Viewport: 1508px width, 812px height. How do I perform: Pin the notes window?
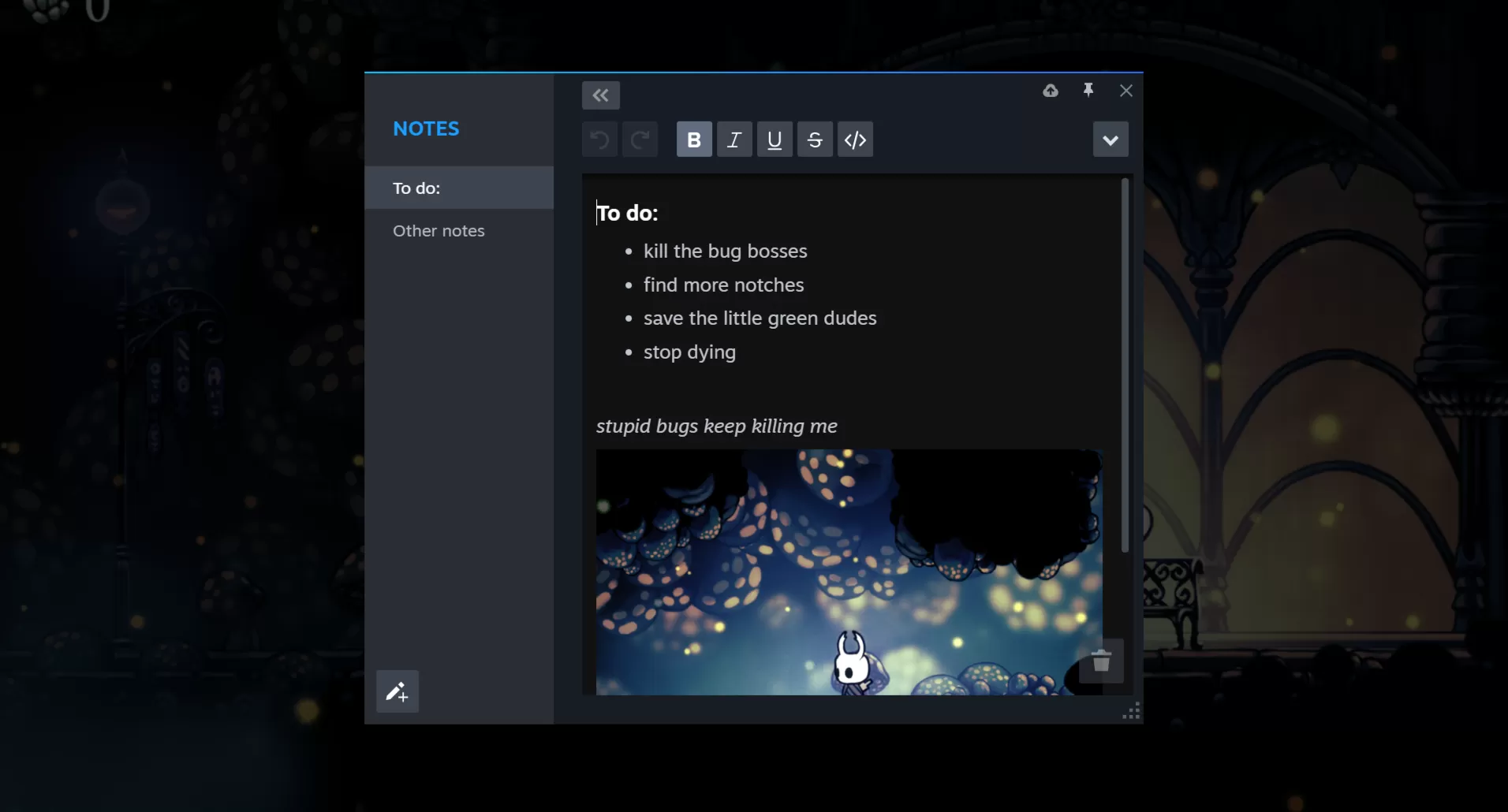click(1088, 91)
